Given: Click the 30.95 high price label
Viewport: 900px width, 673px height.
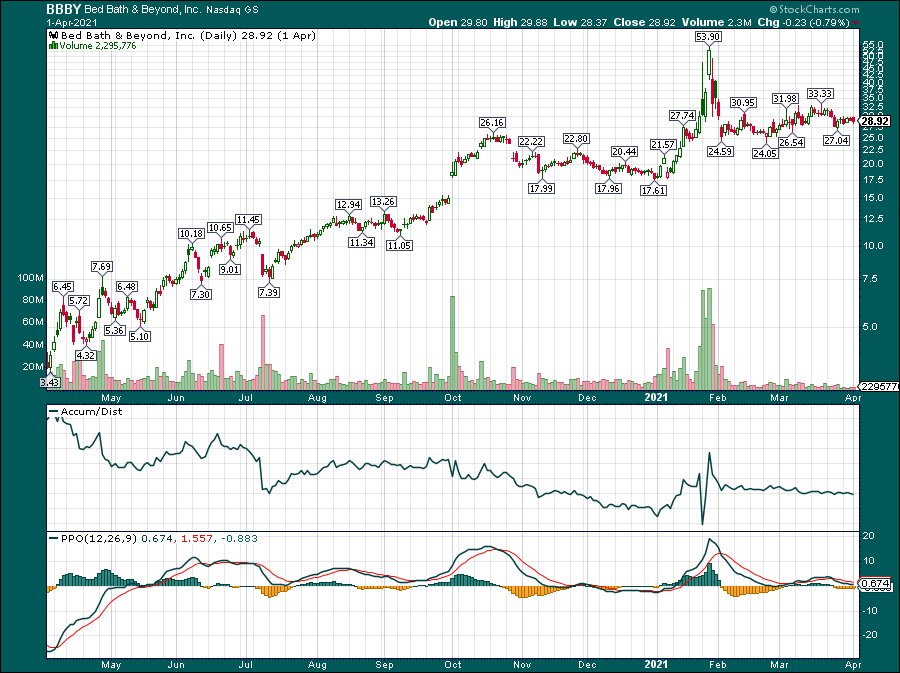Looking at the screenshot, I should pos(743,103).
